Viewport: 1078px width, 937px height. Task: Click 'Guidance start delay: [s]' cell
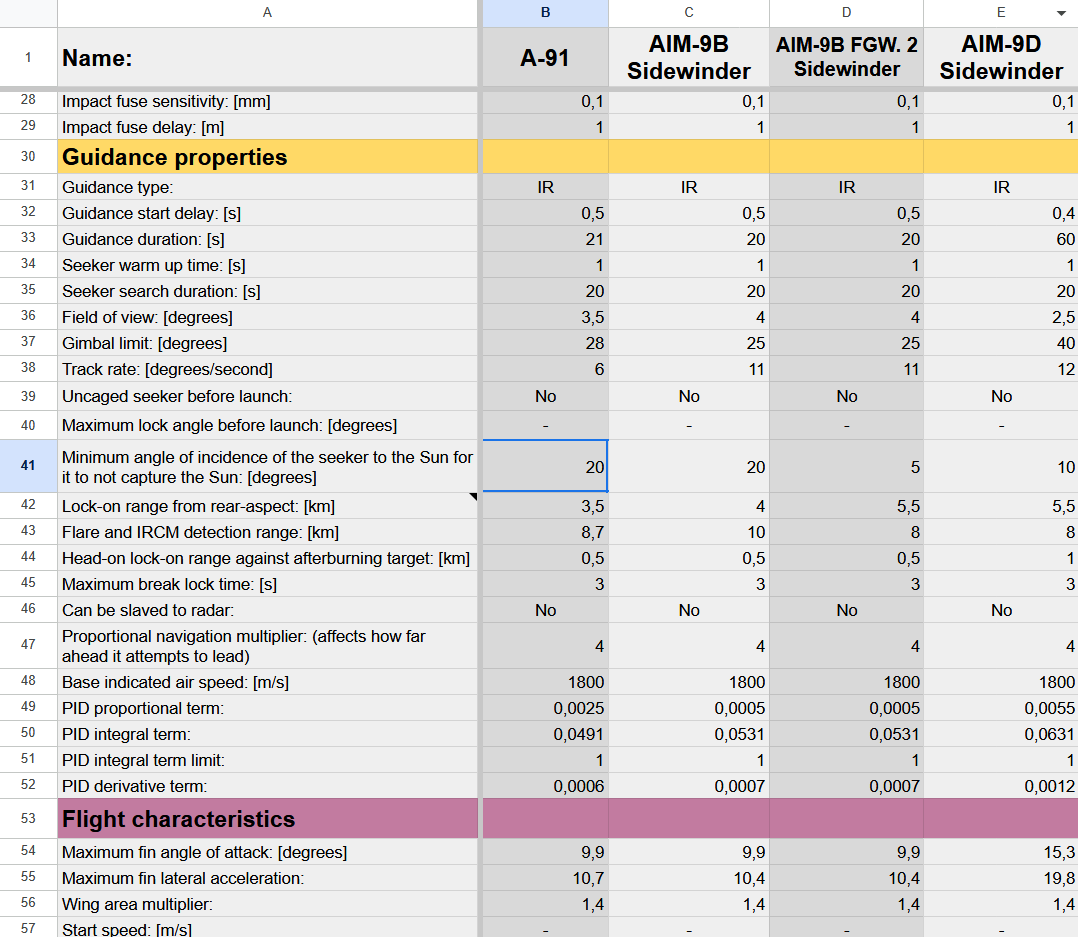[x=267, y=213]
